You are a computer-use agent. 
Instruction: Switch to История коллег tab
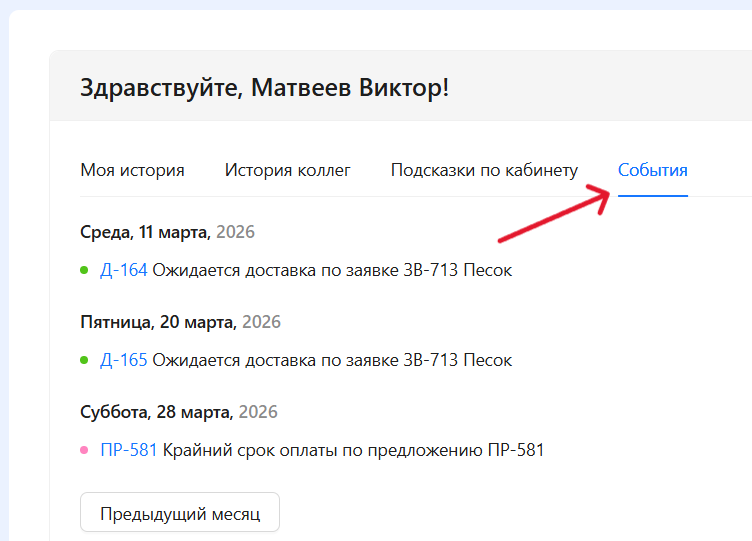tap(287, 170)
